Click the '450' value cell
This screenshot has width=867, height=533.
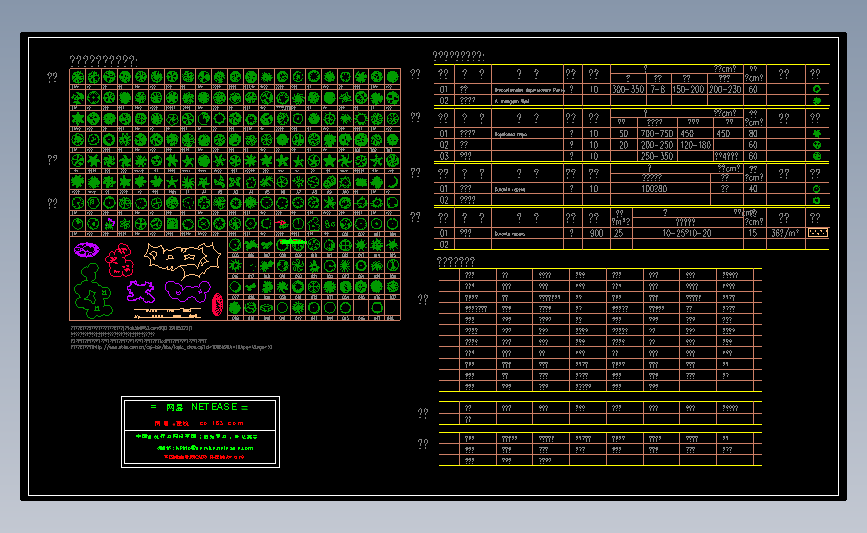pos(723,134)
